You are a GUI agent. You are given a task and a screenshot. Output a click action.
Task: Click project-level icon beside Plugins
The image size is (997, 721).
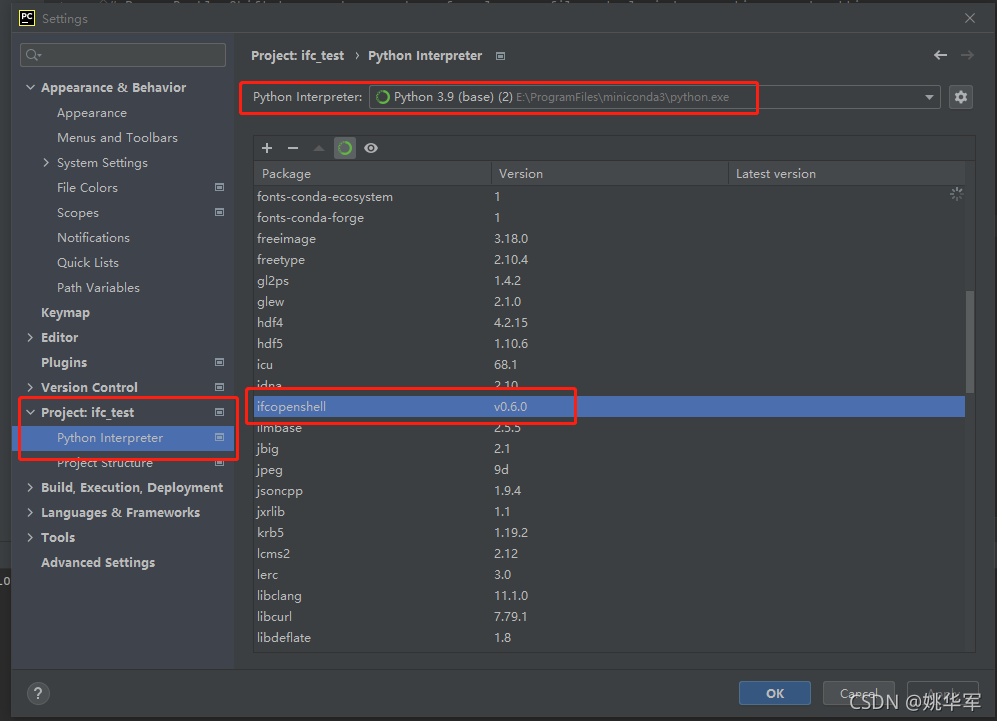point(219,362)
